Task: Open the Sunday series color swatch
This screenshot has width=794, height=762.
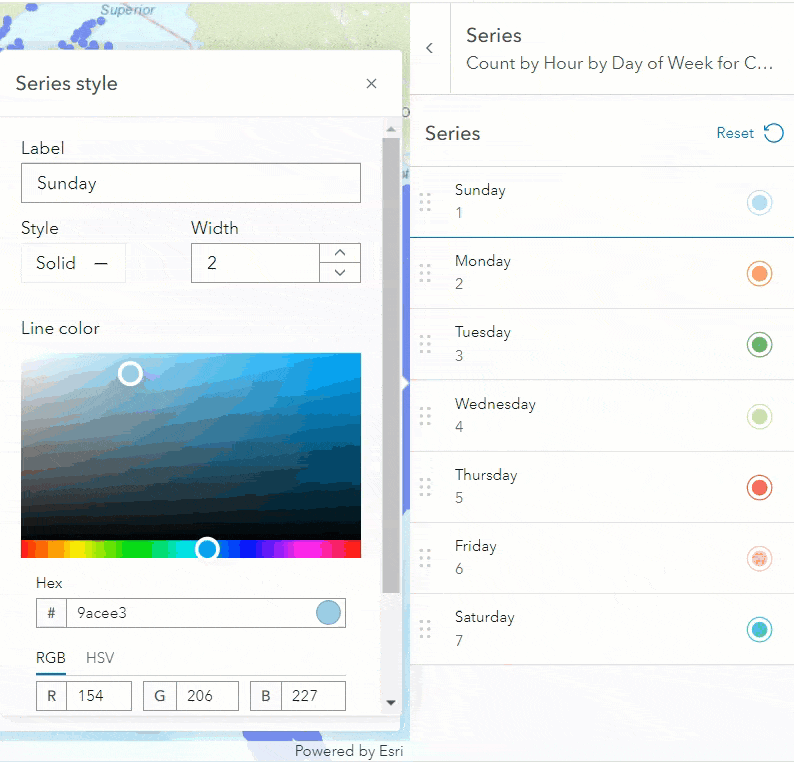Action: coord(759,203)
